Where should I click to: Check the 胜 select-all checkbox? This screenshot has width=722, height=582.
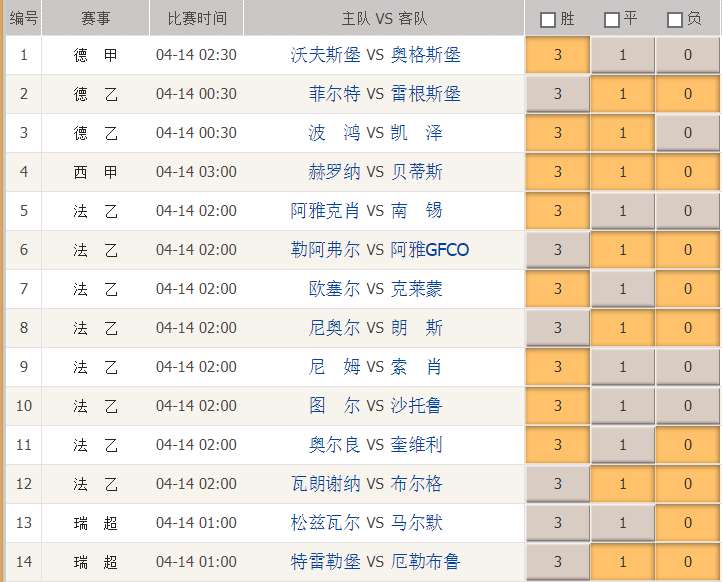(x=547, y=20)
